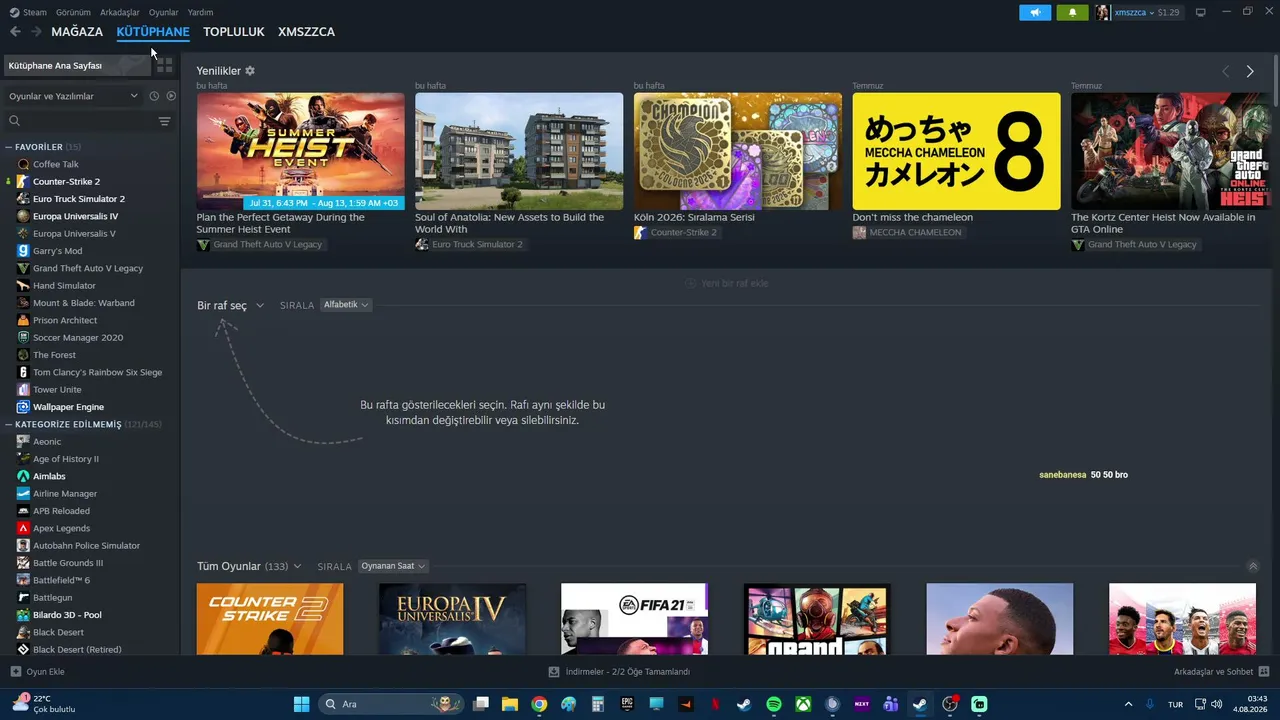Screen dimensions: 1280x720
Task: Click the Windows Start button
Action: [x=301, y=704]
